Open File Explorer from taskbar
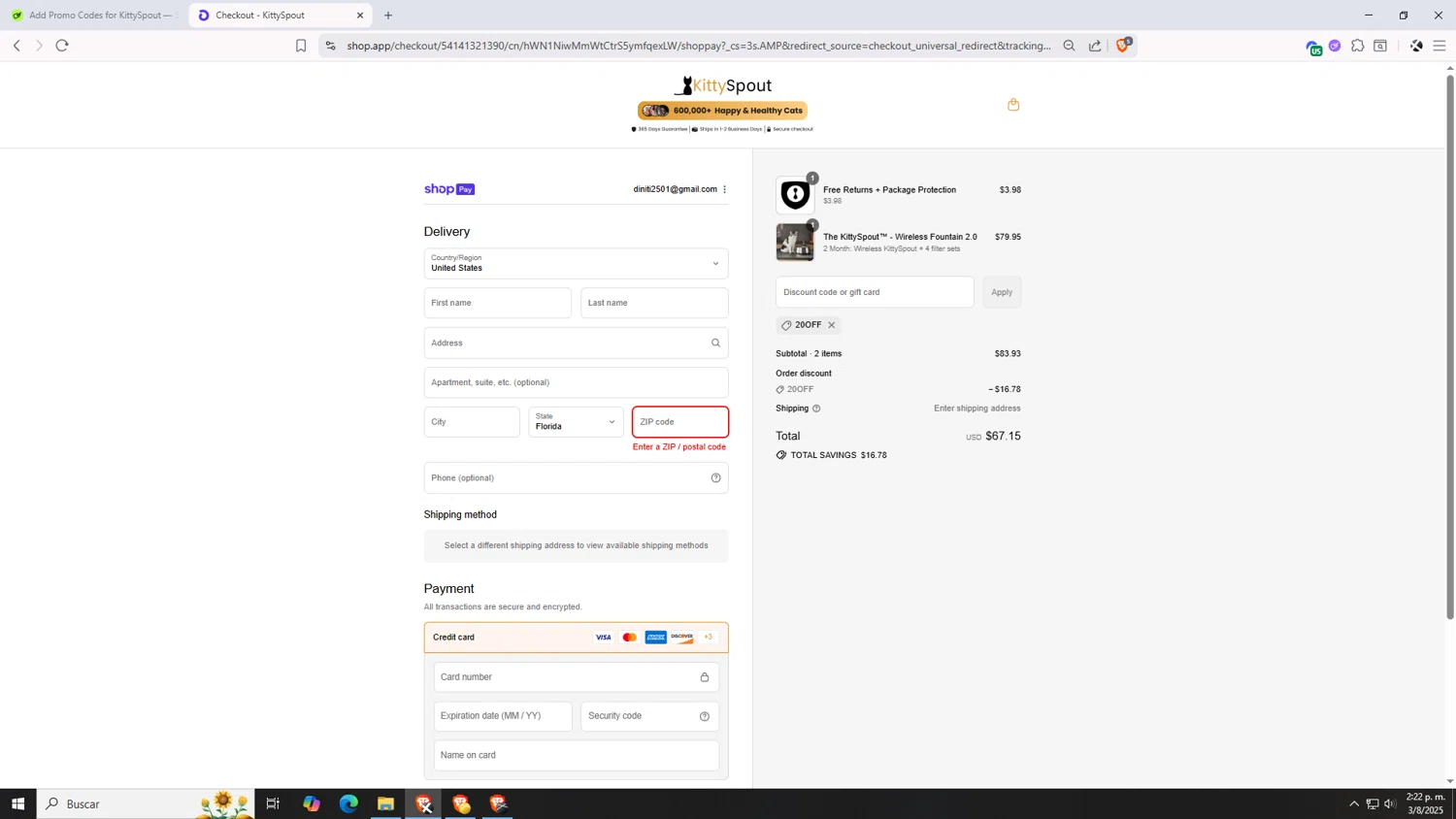This screenshot has height=819, width=1456. pyautogui.click(x=385, y=803)
